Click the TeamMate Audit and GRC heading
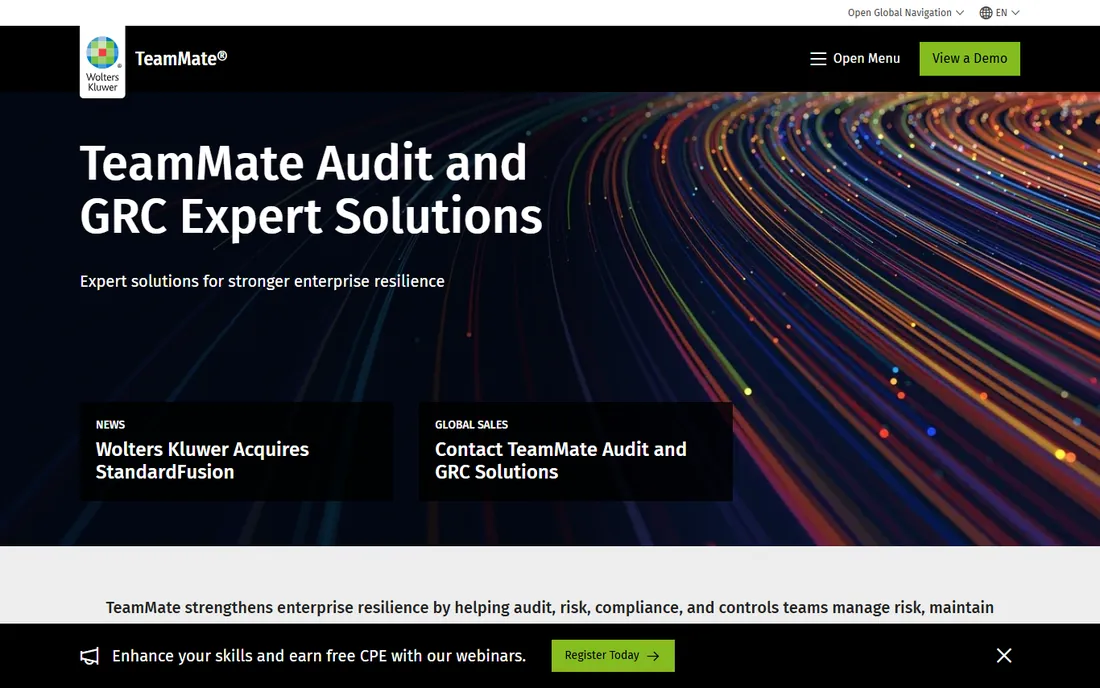The width and height of the screenshot is (1100, 688). click(311, 189)
